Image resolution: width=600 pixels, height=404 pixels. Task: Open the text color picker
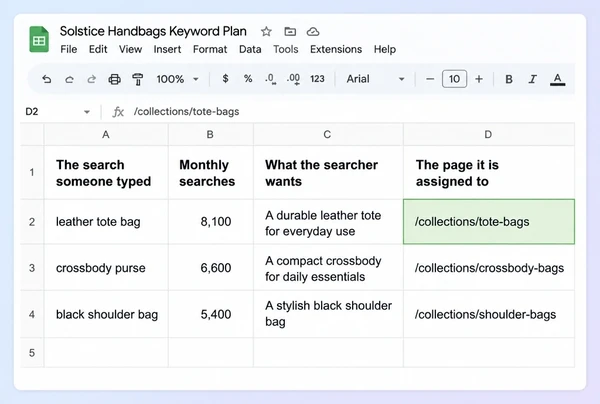pos(558,80)
